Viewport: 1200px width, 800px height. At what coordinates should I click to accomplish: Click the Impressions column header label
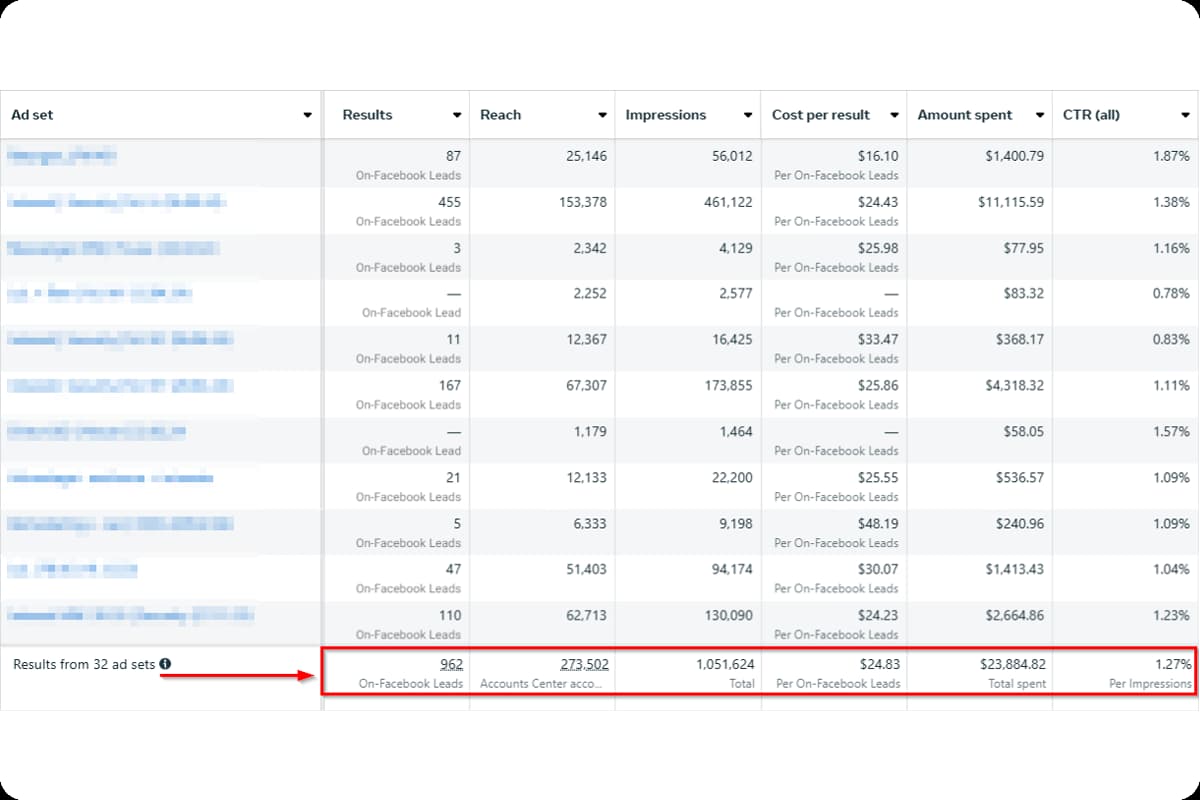pyautogui.click(x=665, y=115)
